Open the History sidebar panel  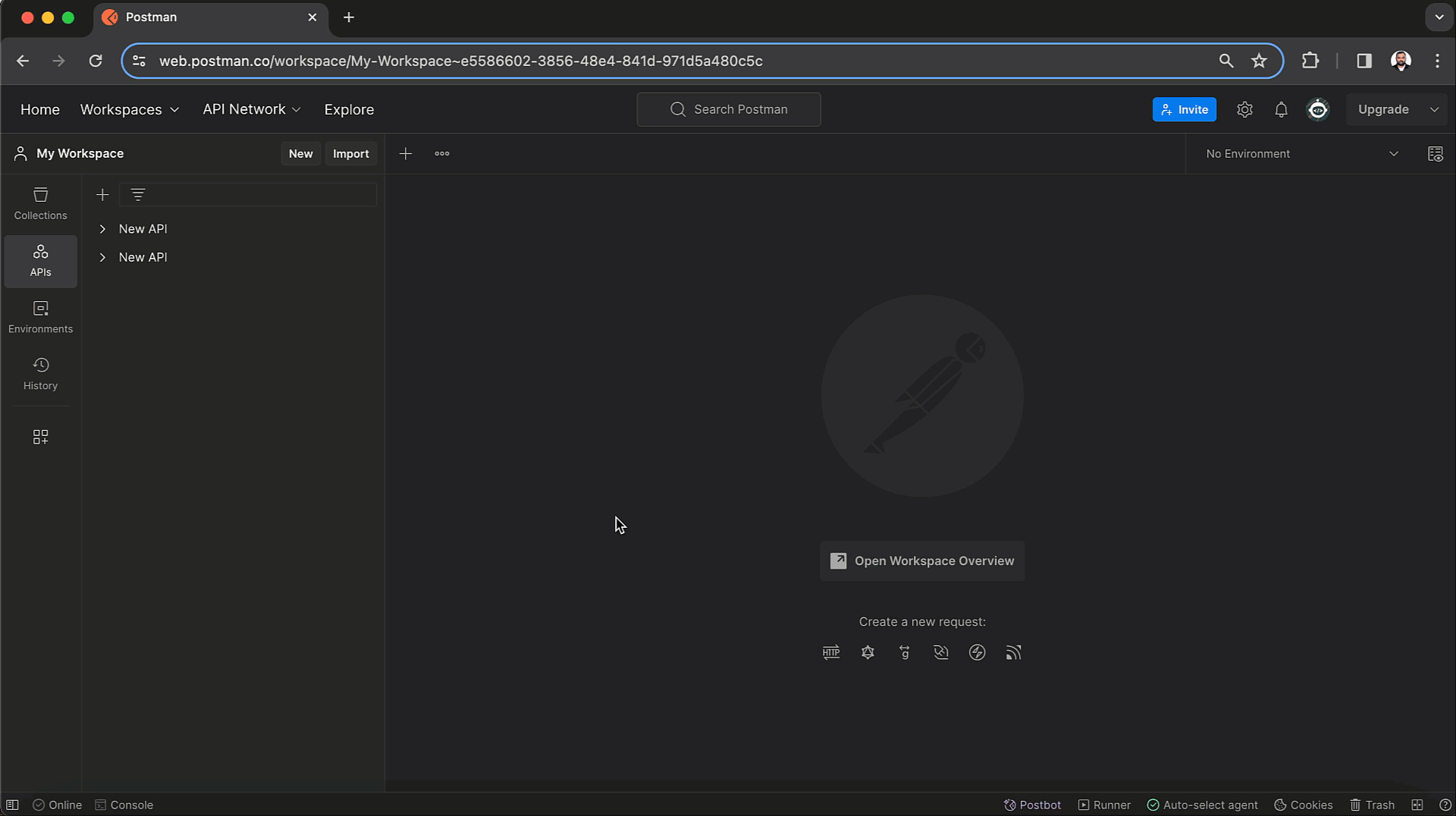[x=40, y=373]
